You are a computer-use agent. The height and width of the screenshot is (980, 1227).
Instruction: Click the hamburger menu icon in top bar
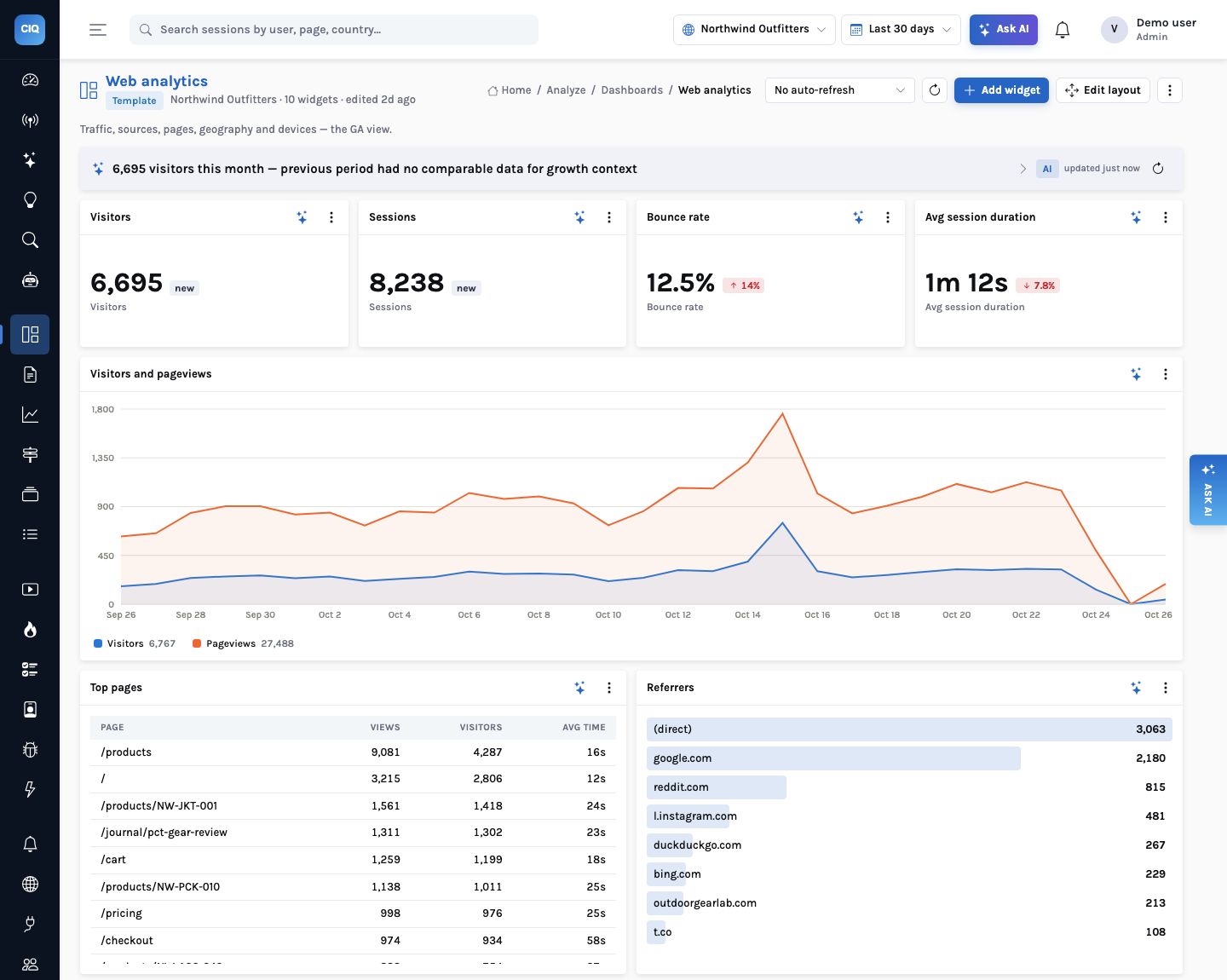[98, 30]
